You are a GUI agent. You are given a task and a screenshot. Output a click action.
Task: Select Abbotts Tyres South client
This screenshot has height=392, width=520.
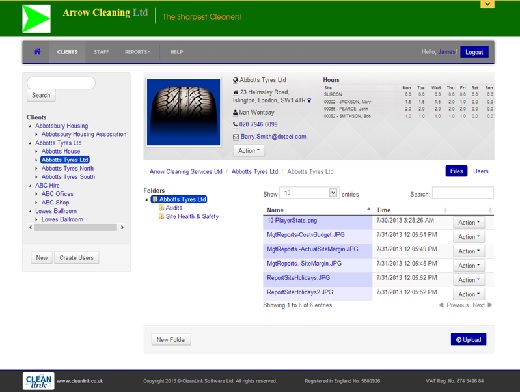68,177
